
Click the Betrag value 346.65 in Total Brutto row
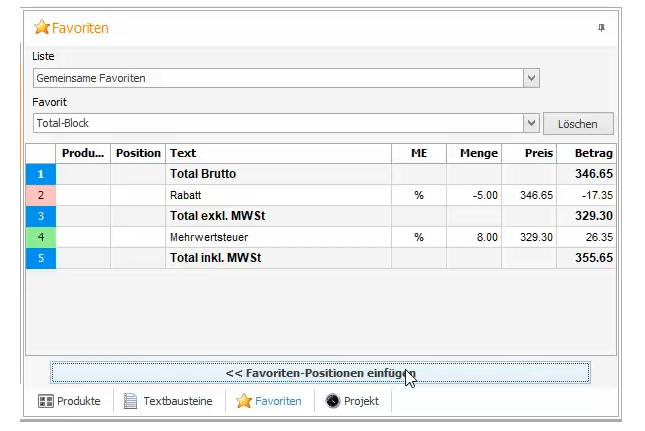594,174
